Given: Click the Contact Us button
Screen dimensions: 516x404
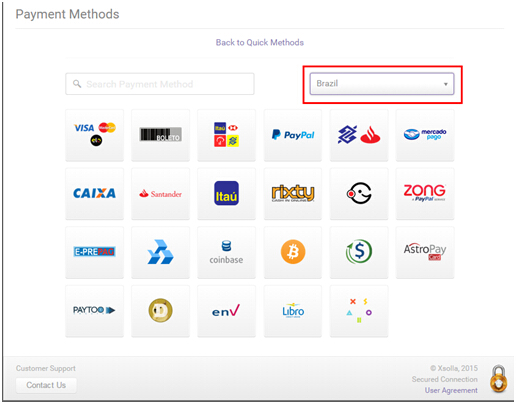Looking at the screenshot, I should pos(46,385).
